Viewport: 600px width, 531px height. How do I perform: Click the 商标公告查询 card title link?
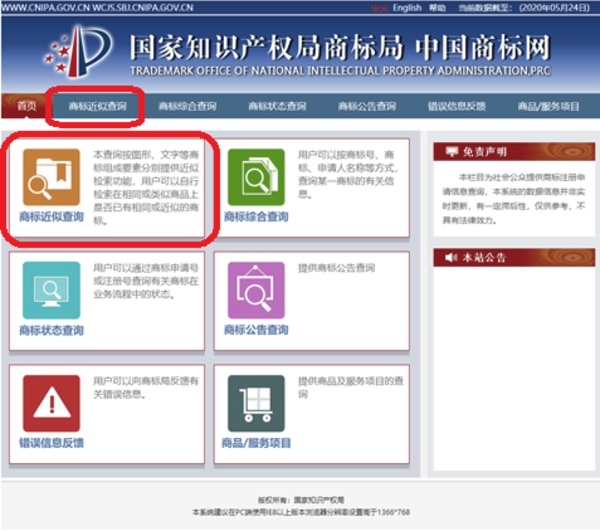(x=256, y=330)
